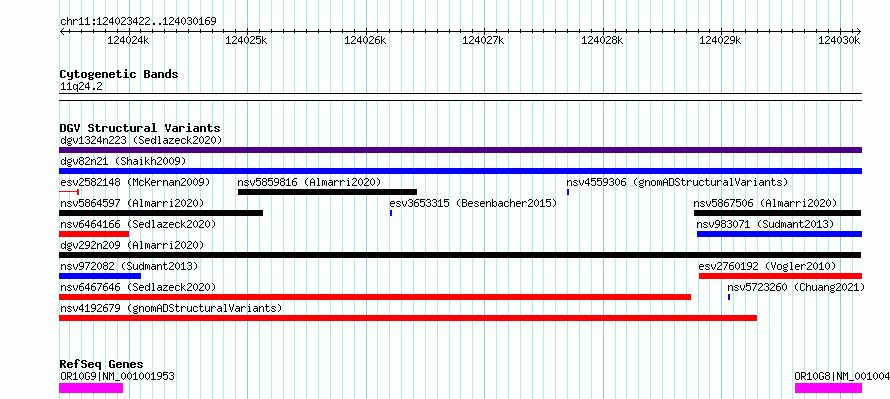Screen dimensions: 890x399
Task: Click the short red nsv6464166 bar
Action: (x=94, y=234)
